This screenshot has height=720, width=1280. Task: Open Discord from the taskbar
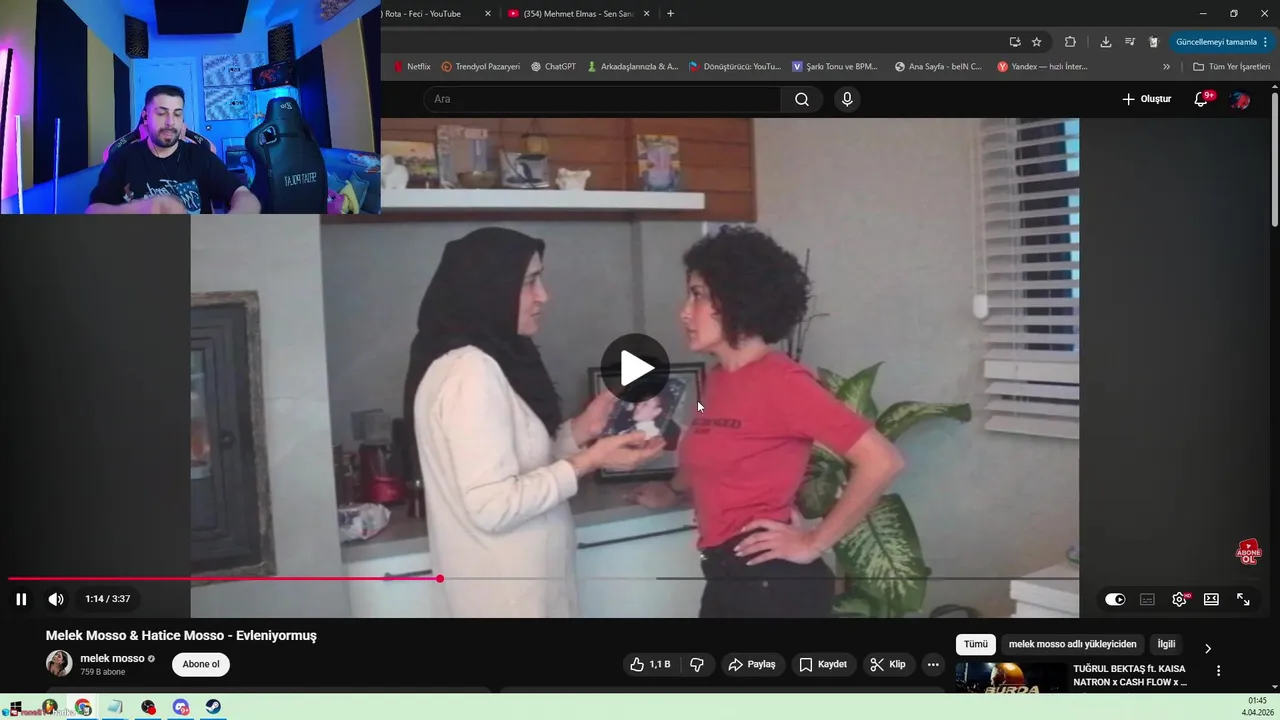[x=181, y=707]
